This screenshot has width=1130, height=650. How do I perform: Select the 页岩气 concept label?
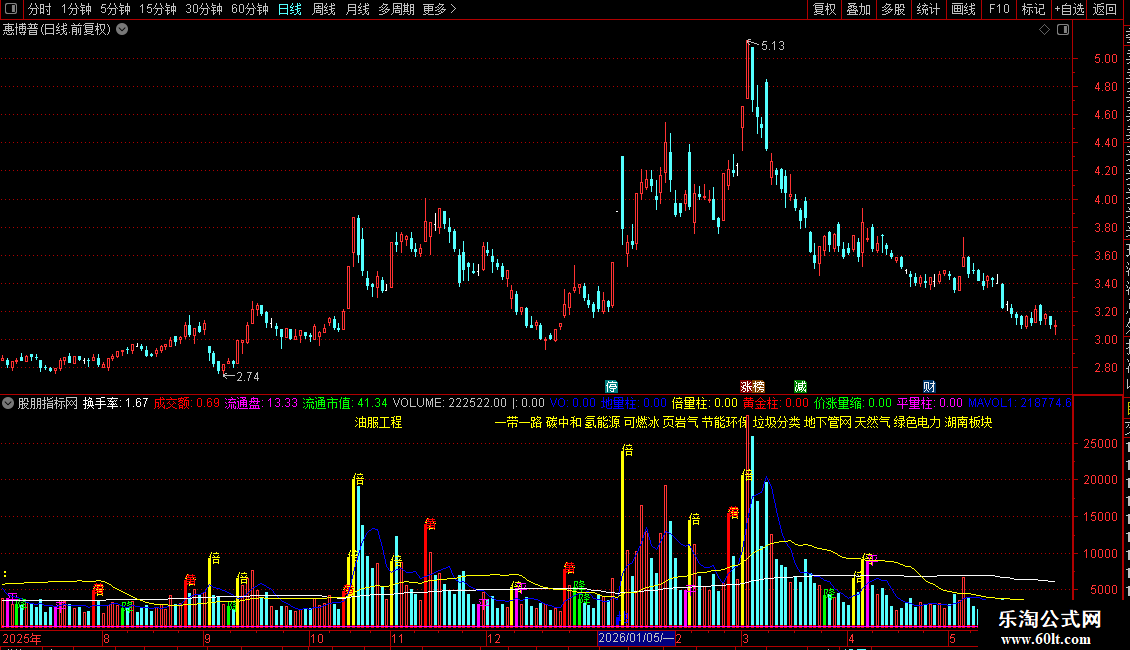point(680,422)
